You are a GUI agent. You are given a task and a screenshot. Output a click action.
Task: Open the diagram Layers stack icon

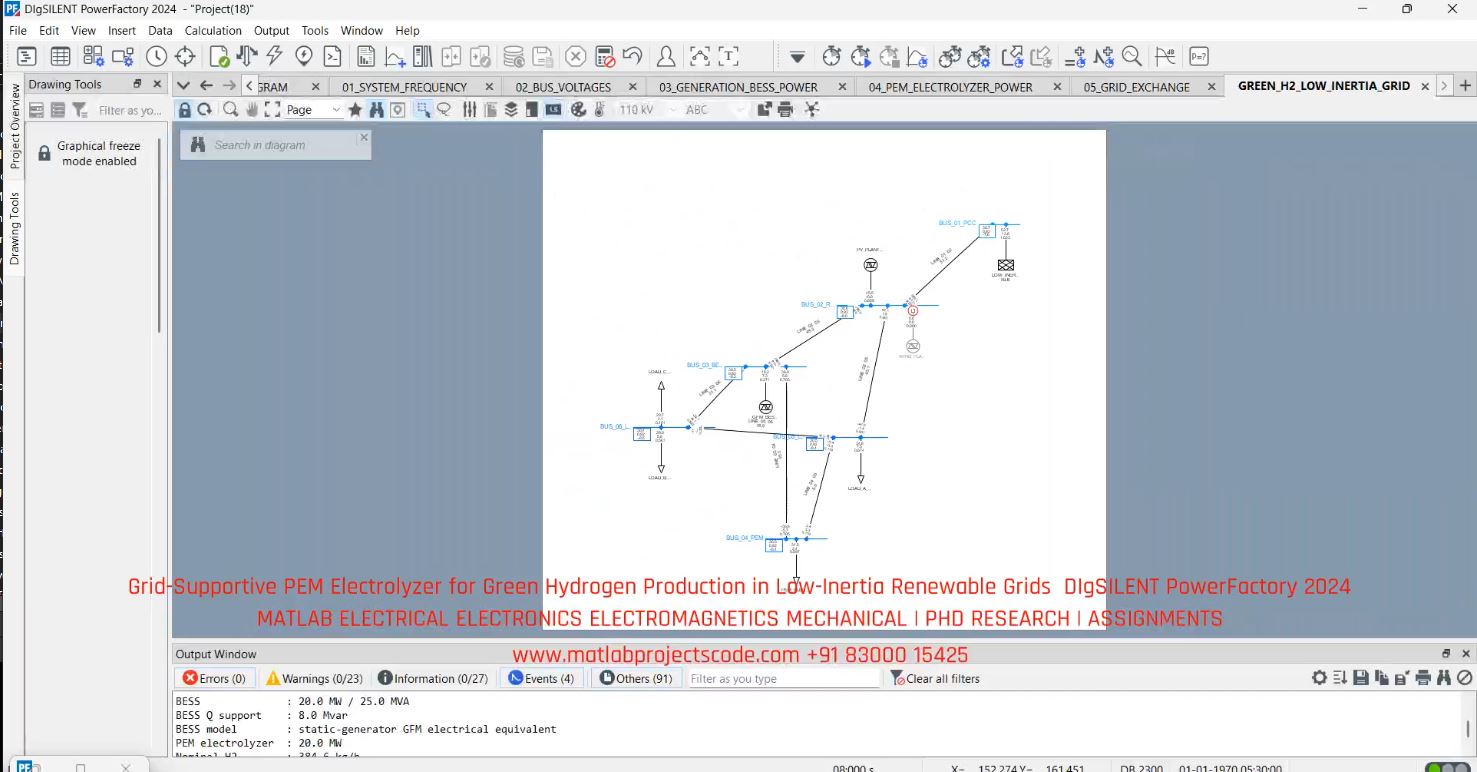coord(511,110)
